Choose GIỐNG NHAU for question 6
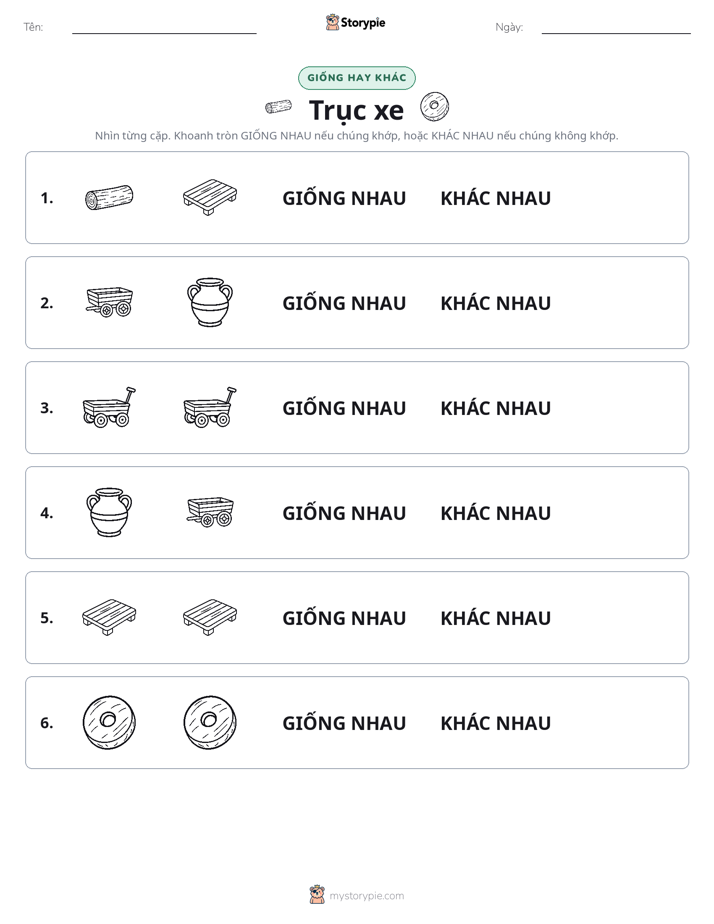Image resolution: width=714 pixels, height=924 pixels. [x=344, y=722]
